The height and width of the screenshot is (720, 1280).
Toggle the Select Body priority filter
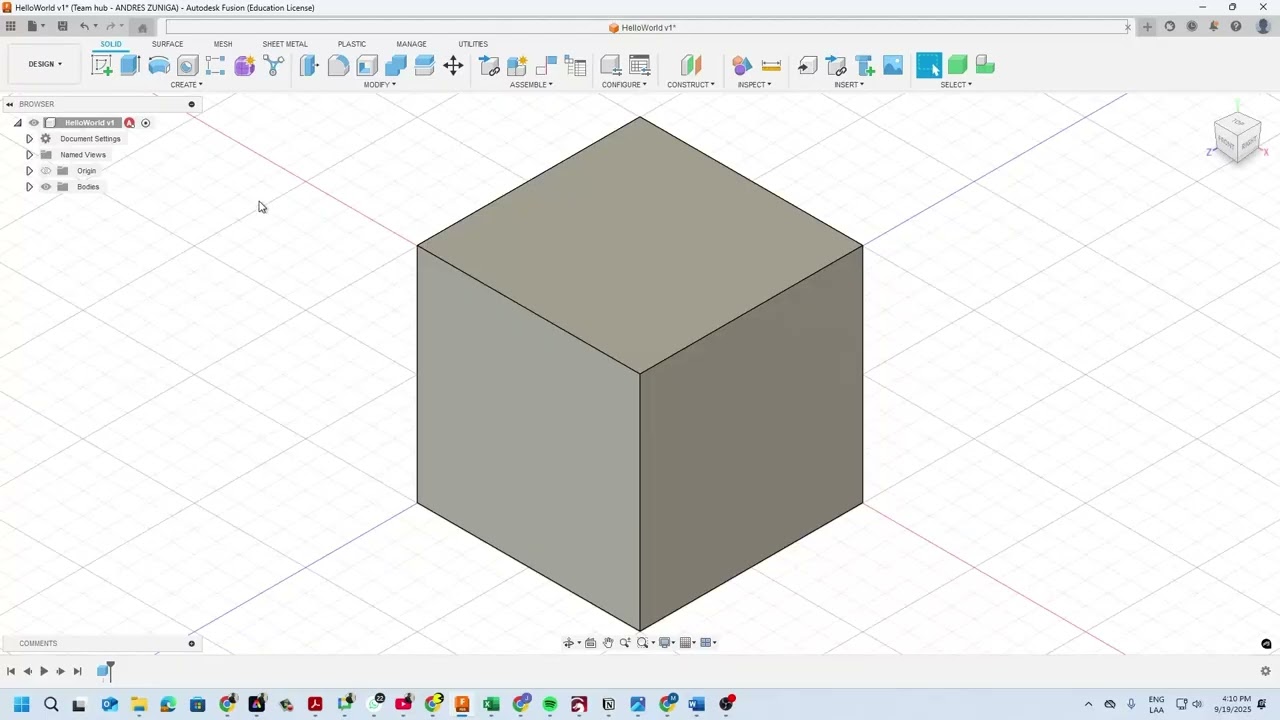[x=957, y=66]
